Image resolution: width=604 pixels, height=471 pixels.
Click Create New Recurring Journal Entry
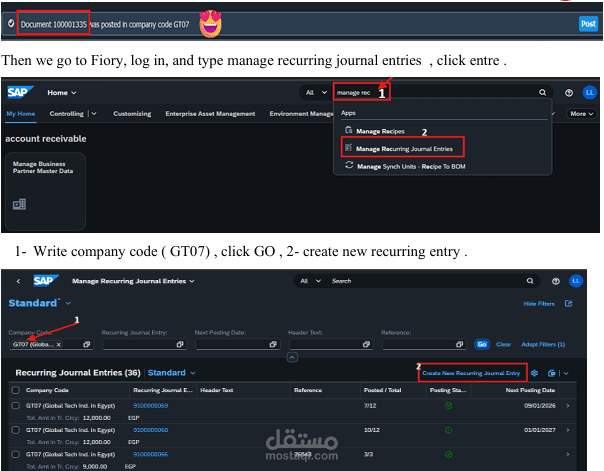[x=471, y=373]
